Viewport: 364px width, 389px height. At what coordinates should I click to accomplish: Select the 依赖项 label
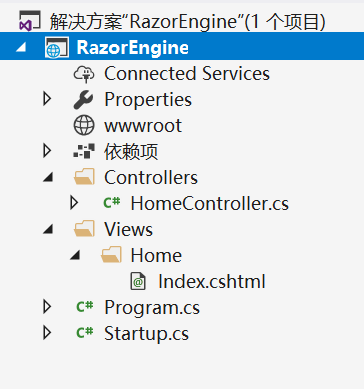click(131, 151)
